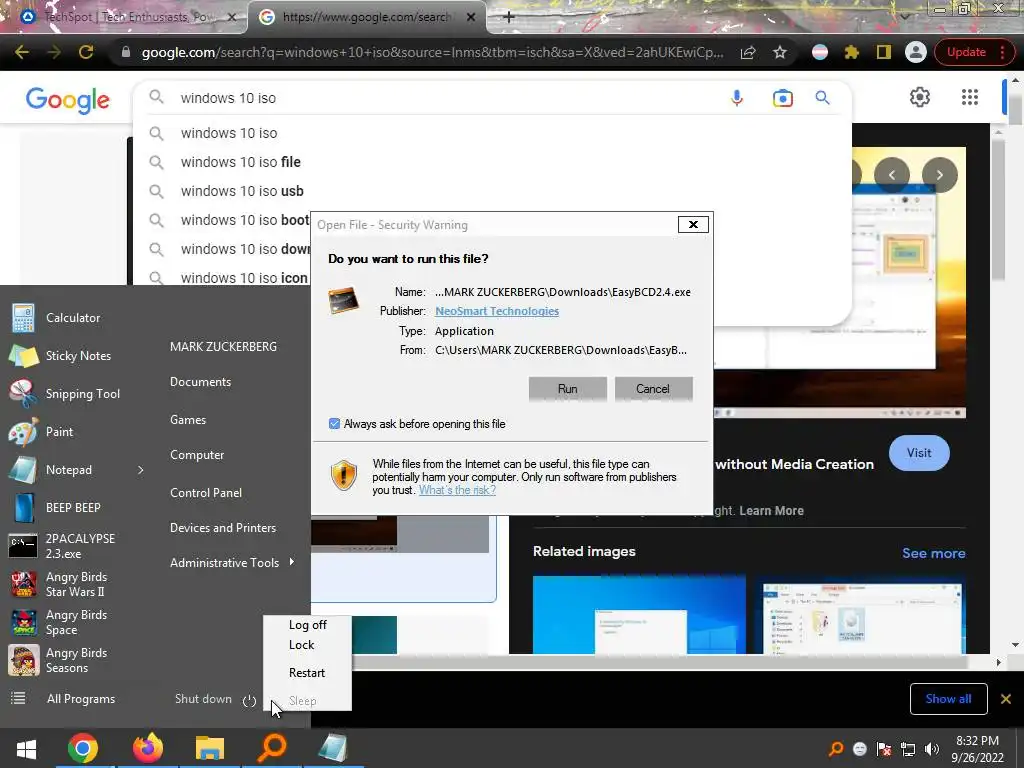The height and width of the screenshot is (768, 1024).
Task: Click Show all downloads
Action: pos(948,699)
